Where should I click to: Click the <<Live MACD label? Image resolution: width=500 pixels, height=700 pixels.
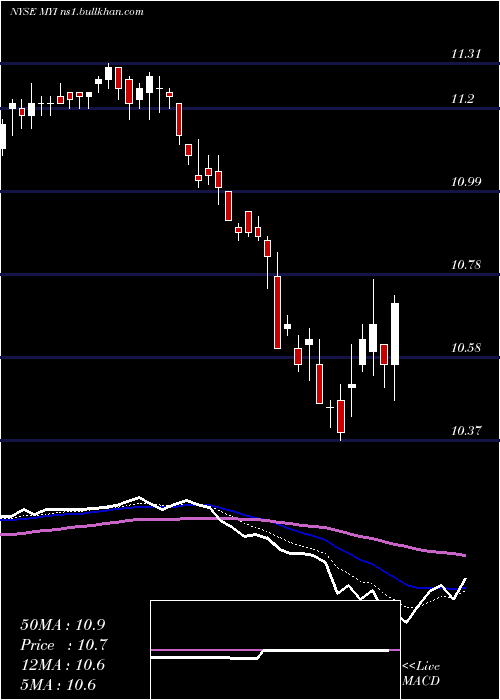(x=421, y=673)
